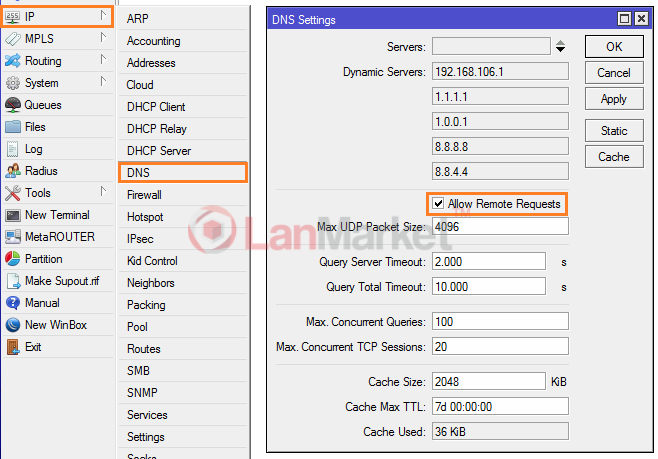658x459 pixels.
Task: Open the DNS Cache button
Action: [614, 157]
